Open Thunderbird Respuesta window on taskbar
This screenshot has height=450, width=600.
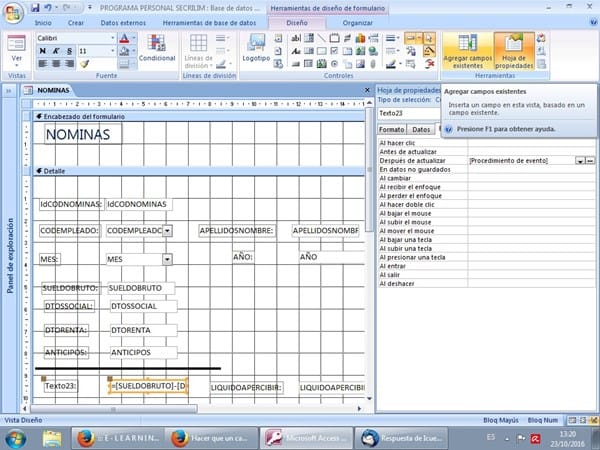[401, 438]
